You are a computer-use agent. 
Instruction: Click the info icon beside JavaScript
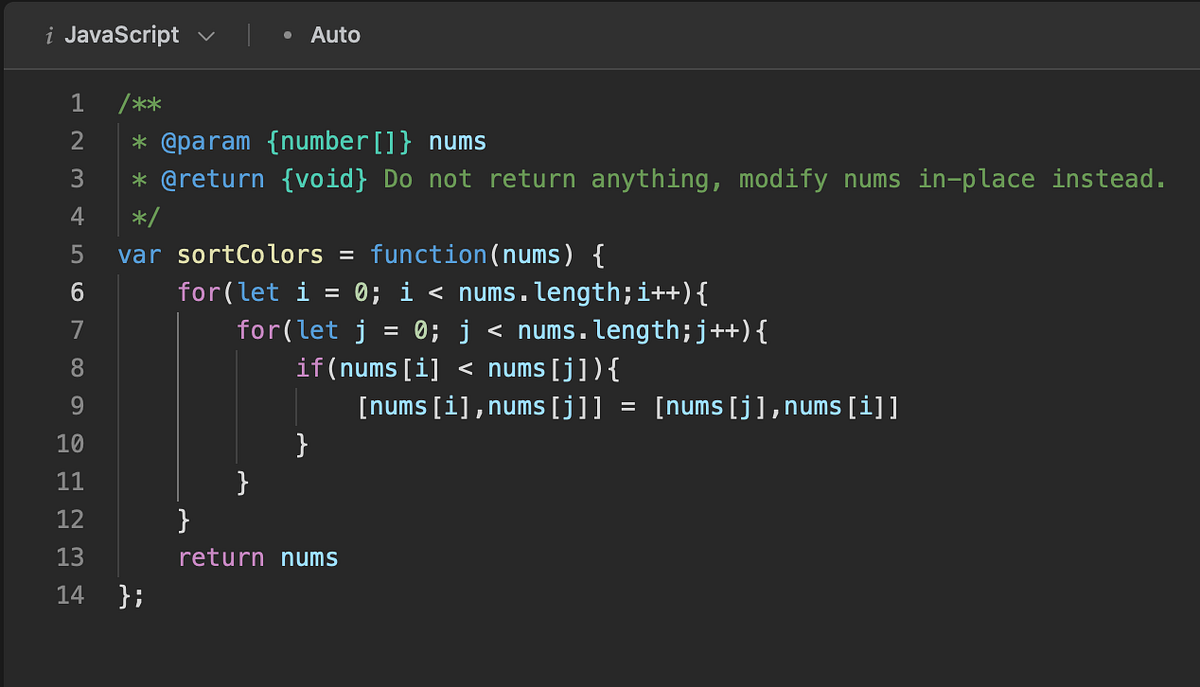point(48,34)
